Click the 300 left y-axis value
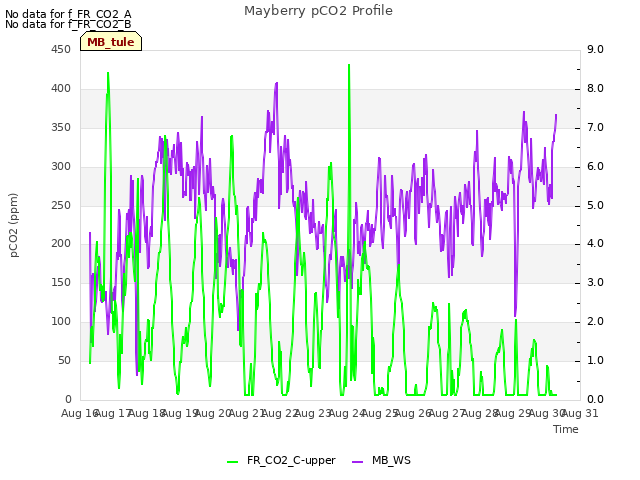Screen dimensions: 640x480 [x=61, y=167]
